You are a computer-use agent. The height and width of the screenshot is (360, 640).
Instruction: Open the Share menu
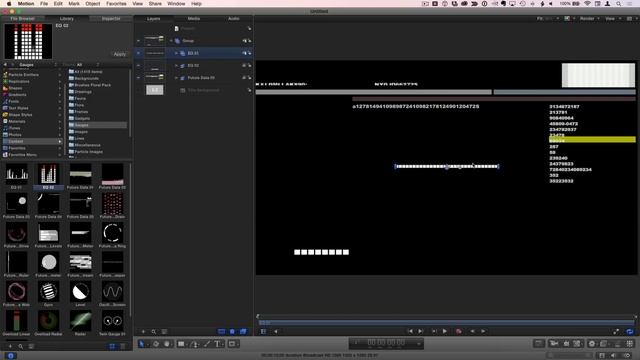click(x=155, y=3)
